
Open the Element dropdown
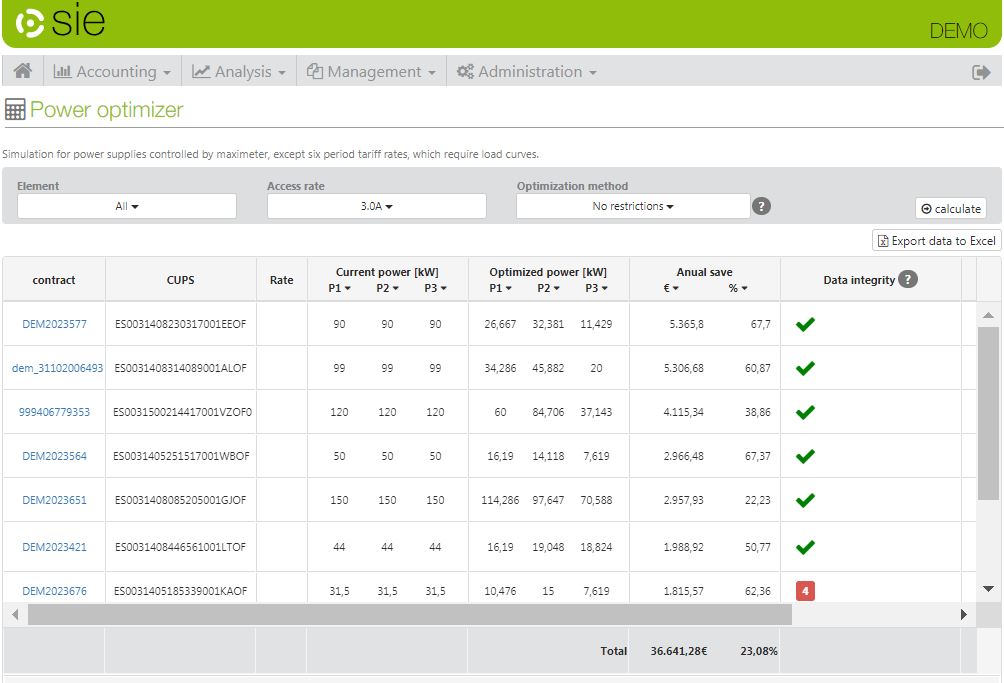click(x=127, y=206)
